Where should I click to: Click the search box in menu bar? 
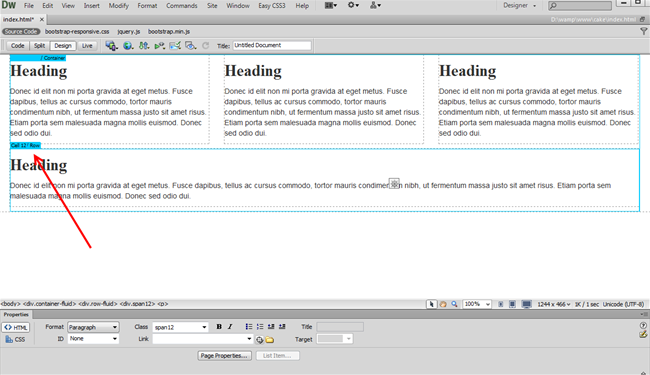click(580, 5)
